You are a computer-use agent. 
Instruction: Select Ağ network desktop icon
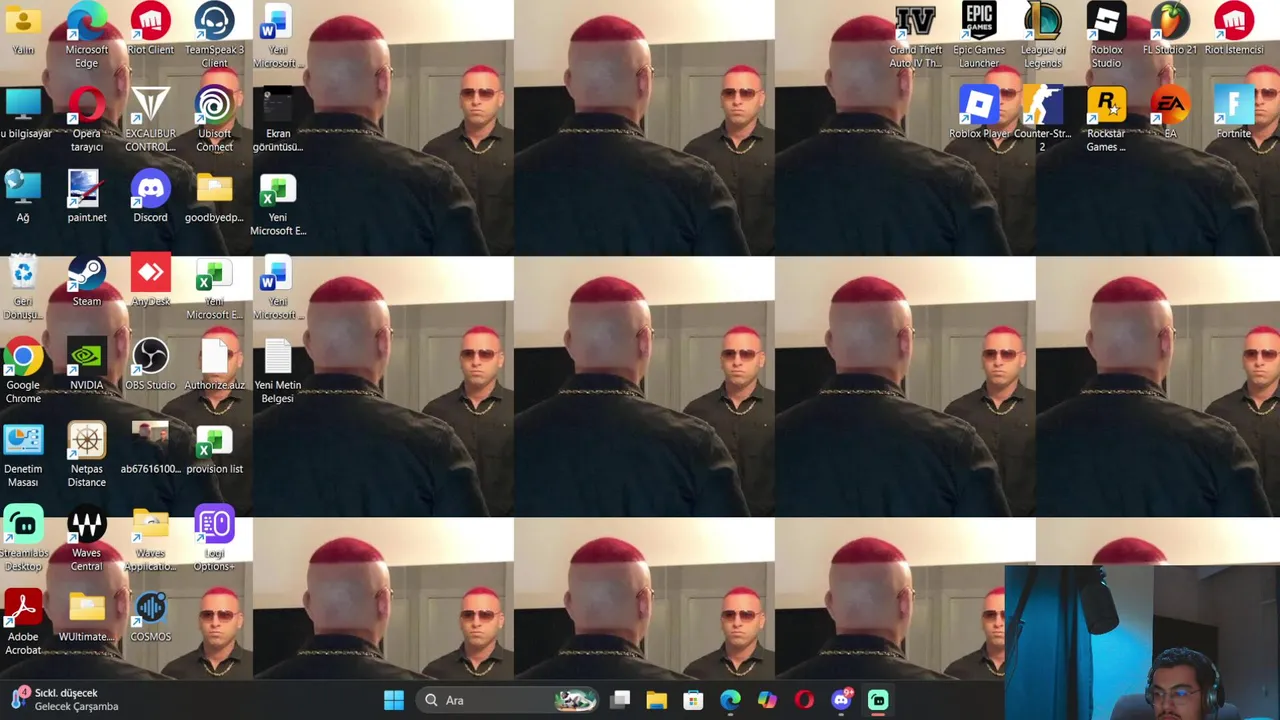pyautogui.click(x=23, y=196)
